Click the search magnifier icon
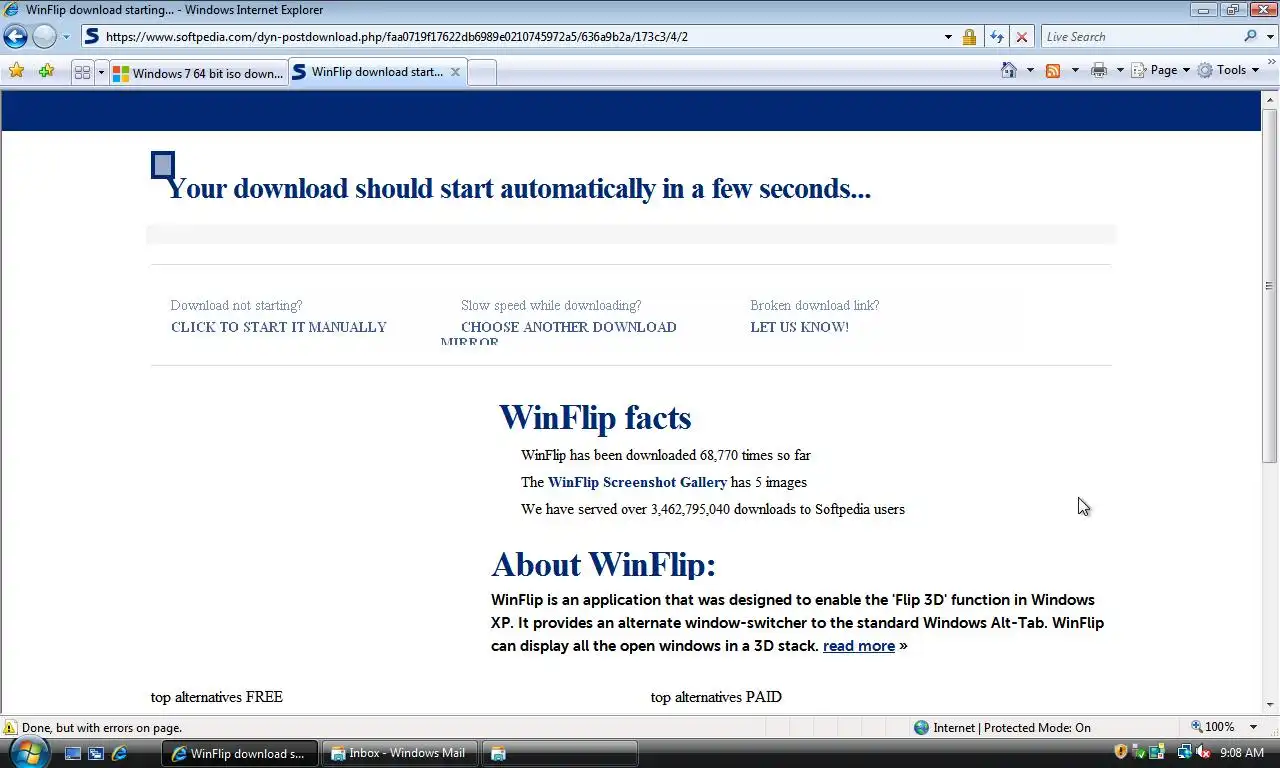The width and height of the screenshot is (1280, 768). [1251, 37]
